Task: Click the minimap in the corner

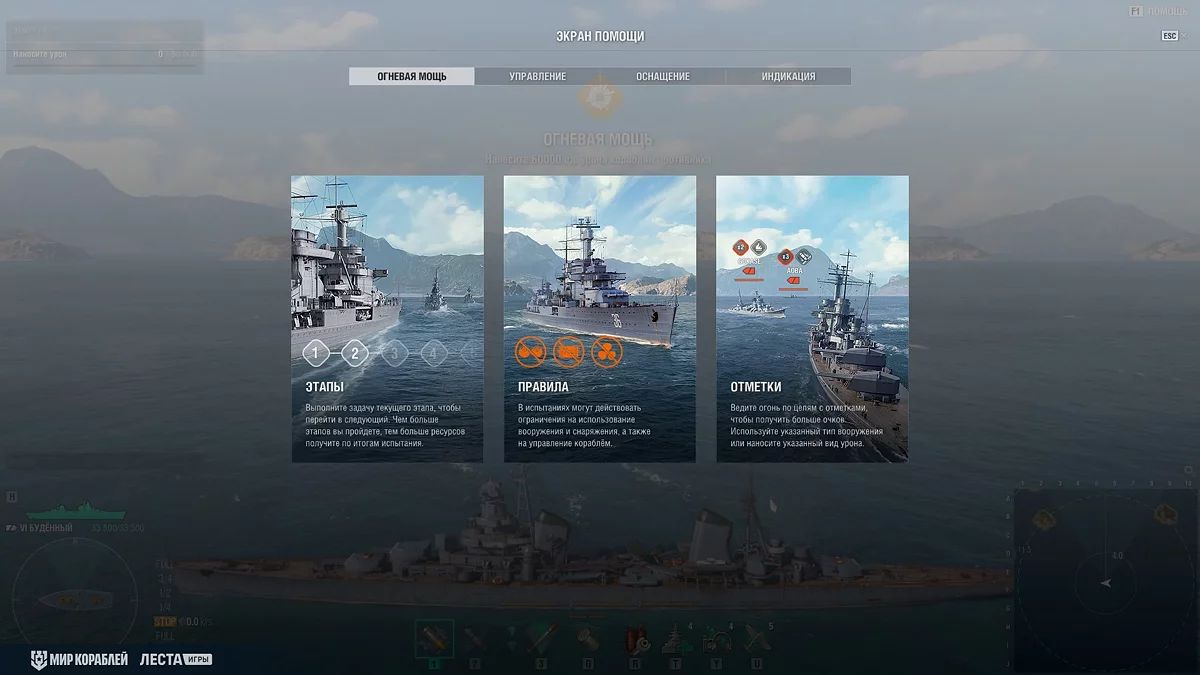Action: 1105,580
